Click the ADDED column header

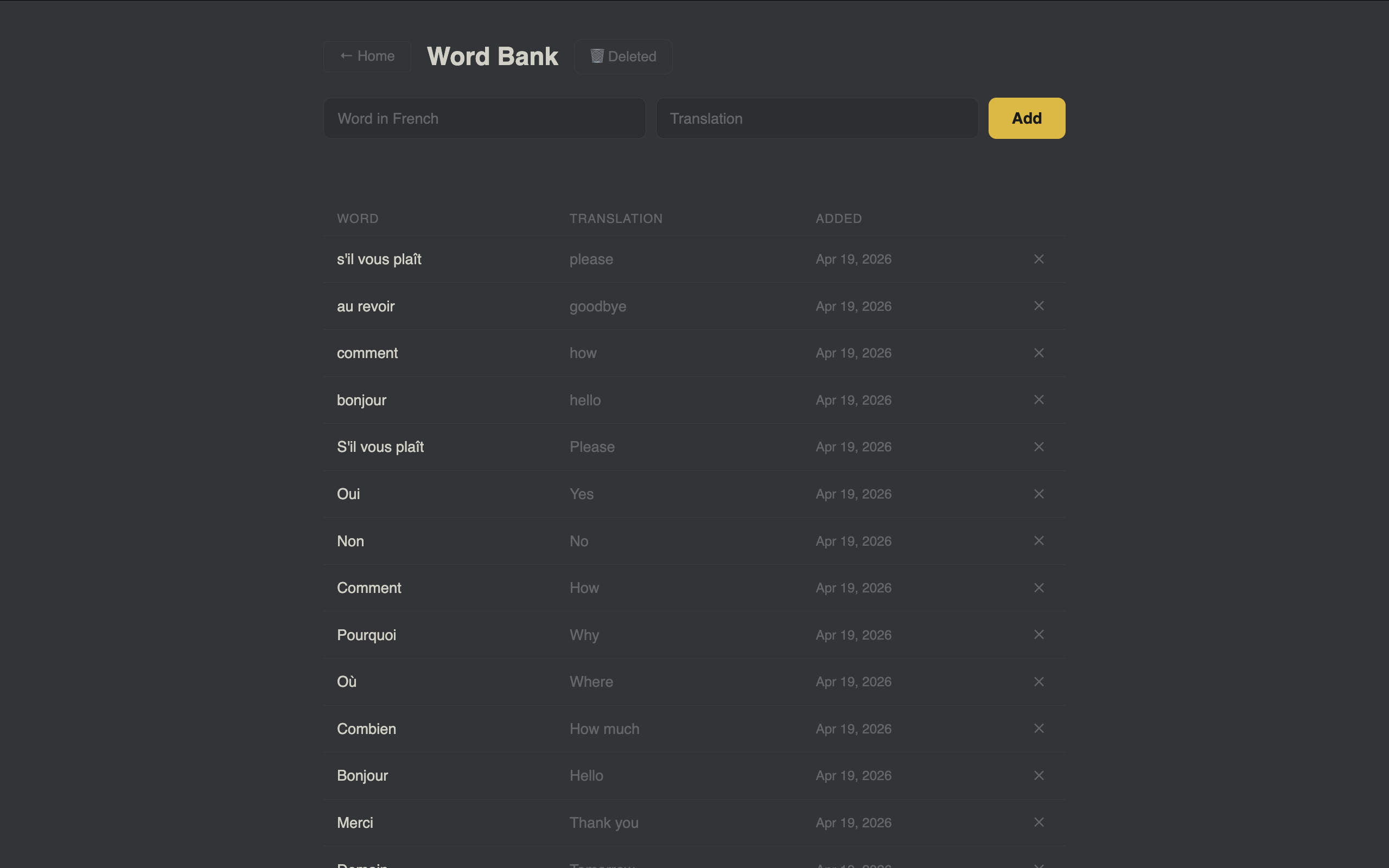tap(838, 219)
